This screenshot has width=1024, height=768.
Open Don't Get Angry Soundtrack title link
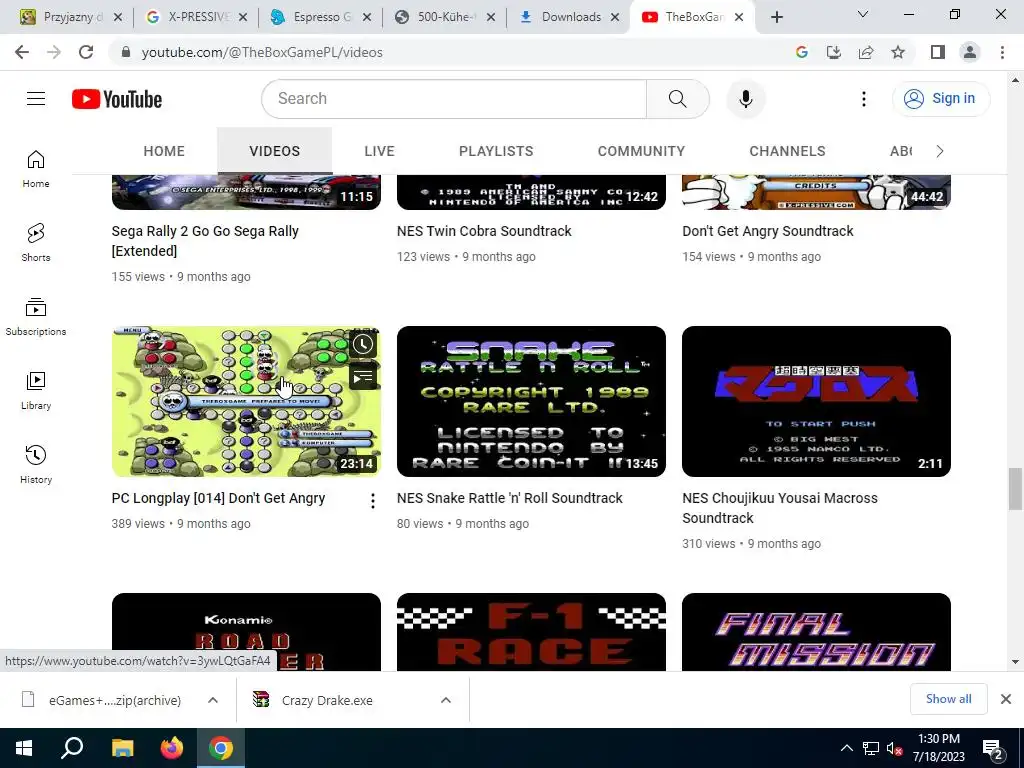click(x=767, y=231)
